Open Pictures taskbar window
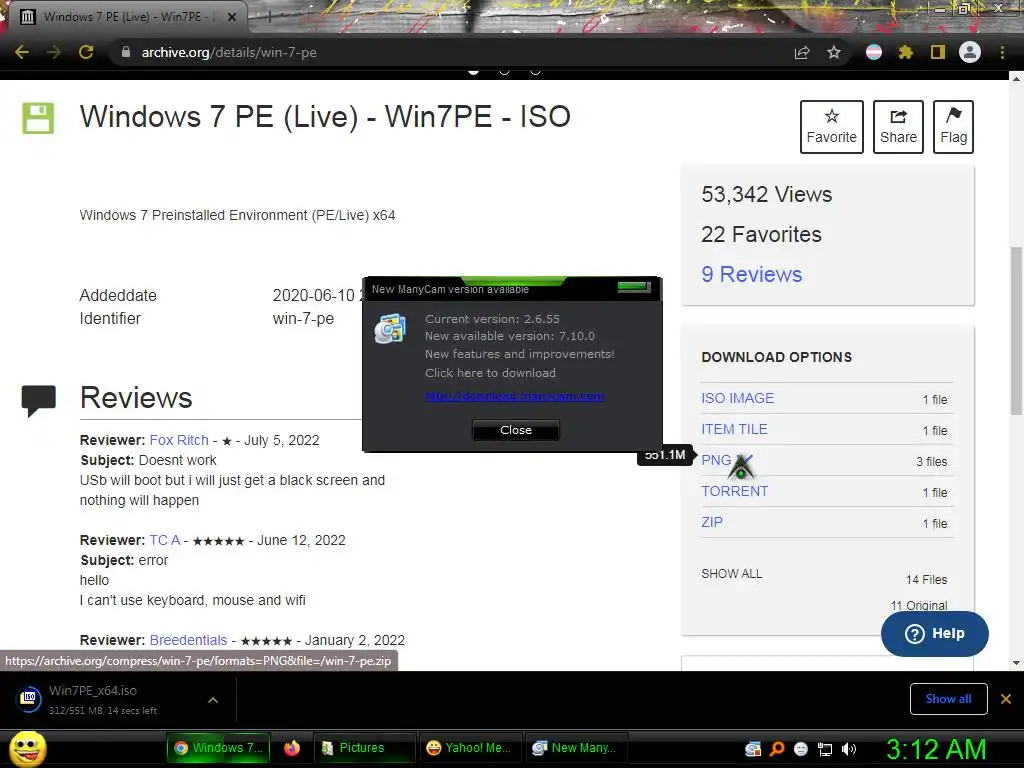Viewport: 1024px width, 768px height. click(364, 748)
